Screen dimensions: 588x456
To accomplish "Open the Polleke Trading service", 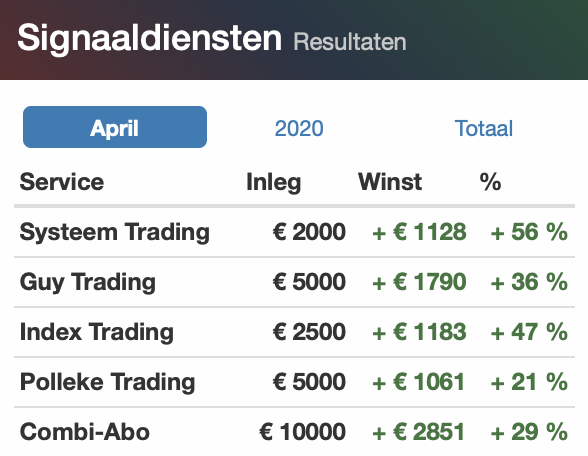I will click(294, 382).
